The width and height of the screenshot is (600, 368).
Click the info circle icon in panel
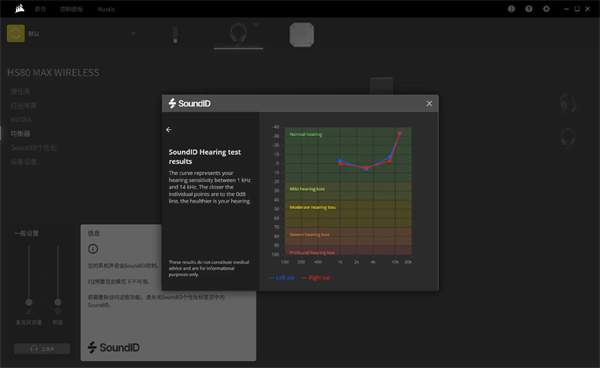click(93, 249)
